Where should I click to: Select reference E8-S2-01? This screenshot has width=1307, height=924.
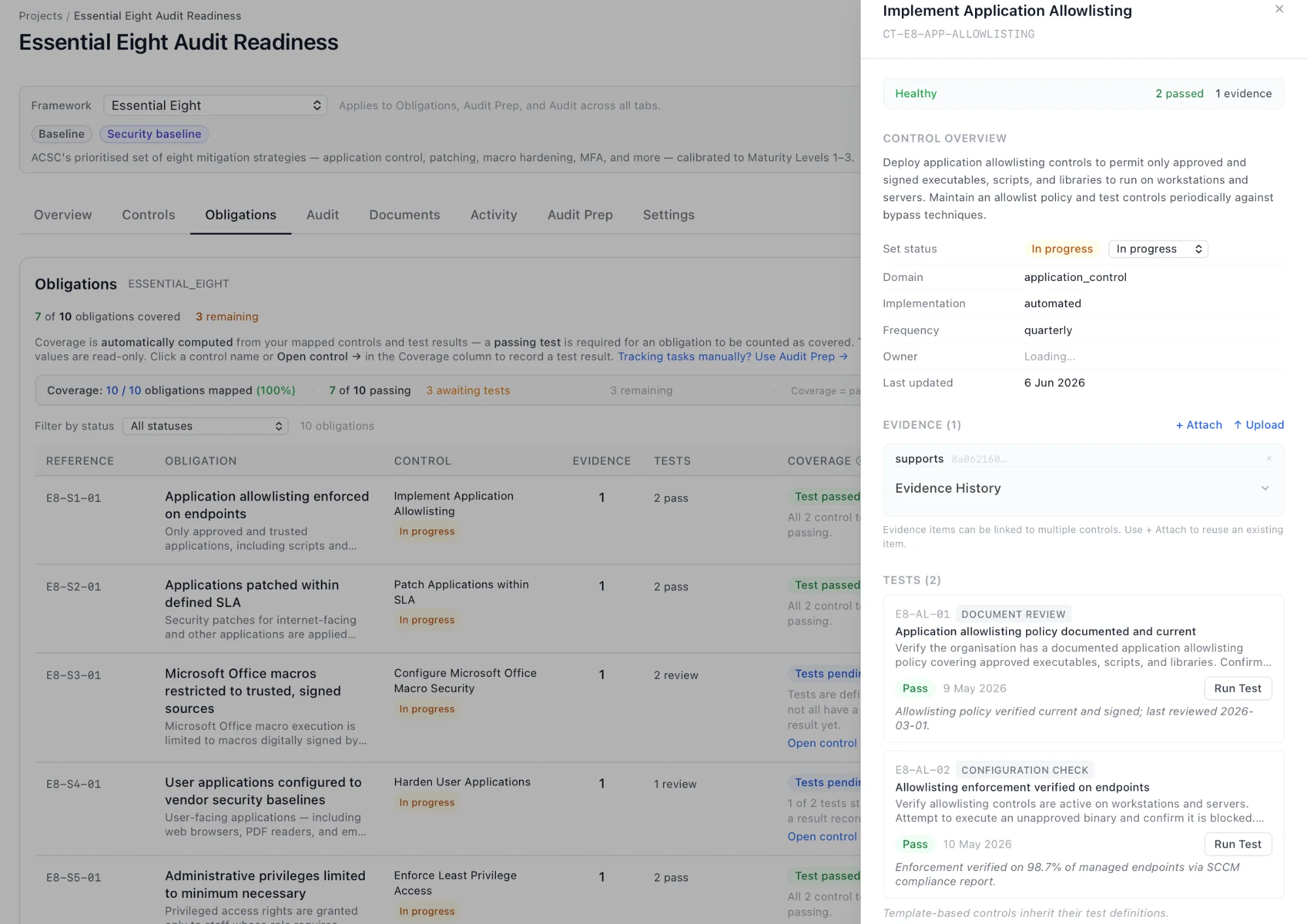(73, 587)
